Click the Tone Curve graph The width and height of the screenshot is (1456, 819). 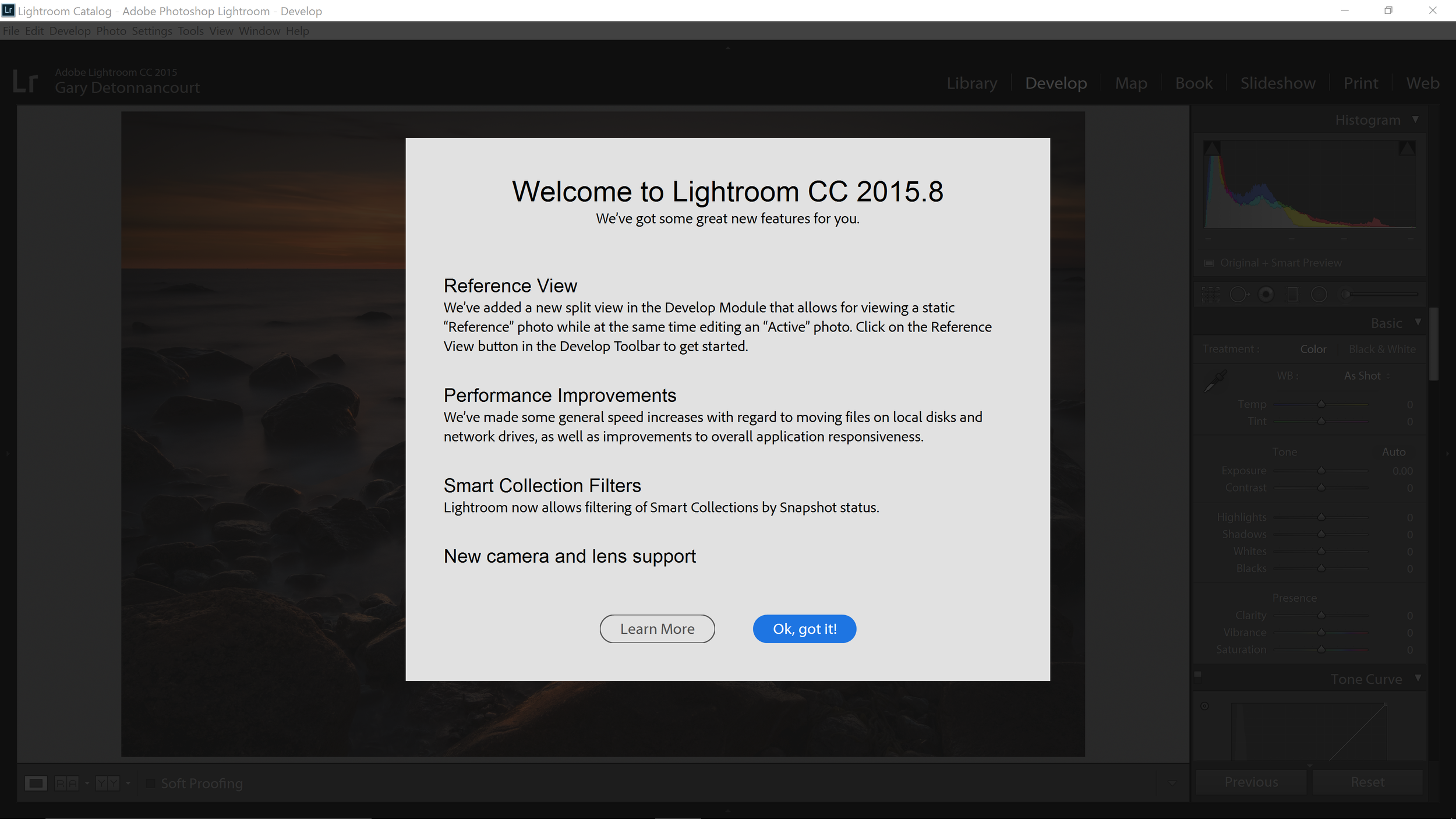click(1309, 731)
